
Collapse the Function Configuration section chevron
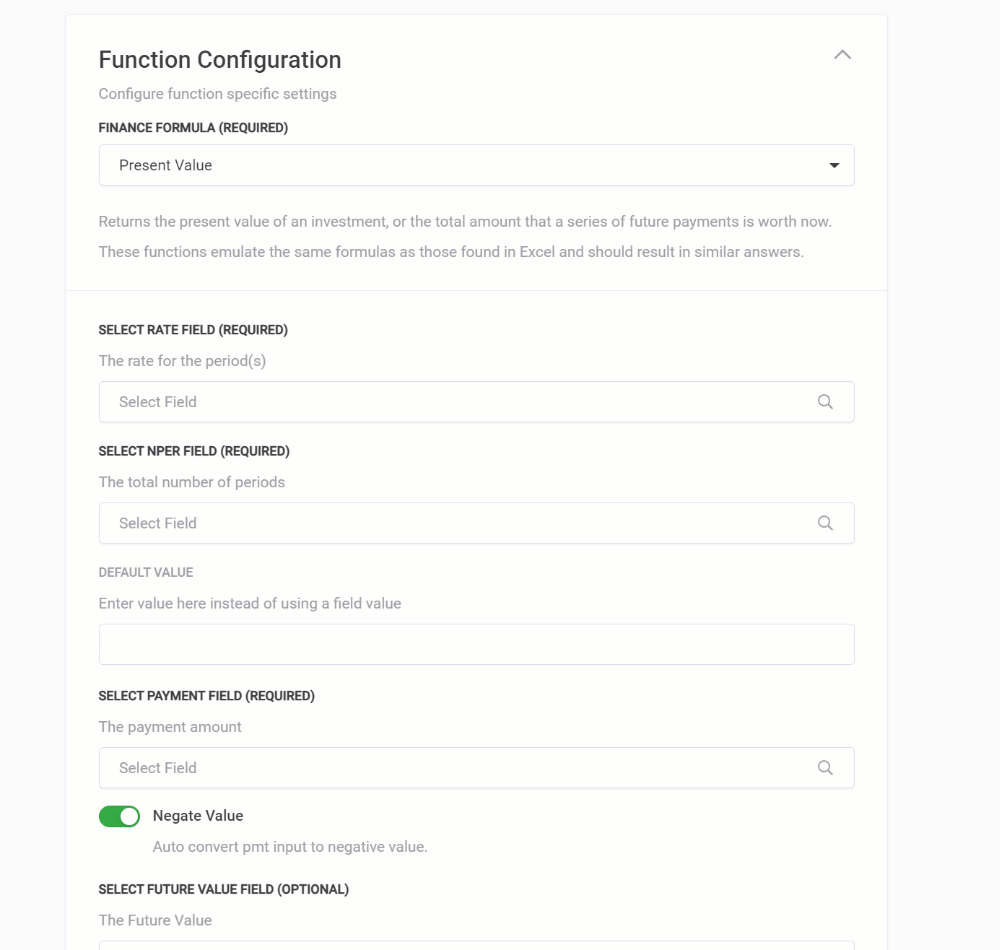(x=842, y=55)
